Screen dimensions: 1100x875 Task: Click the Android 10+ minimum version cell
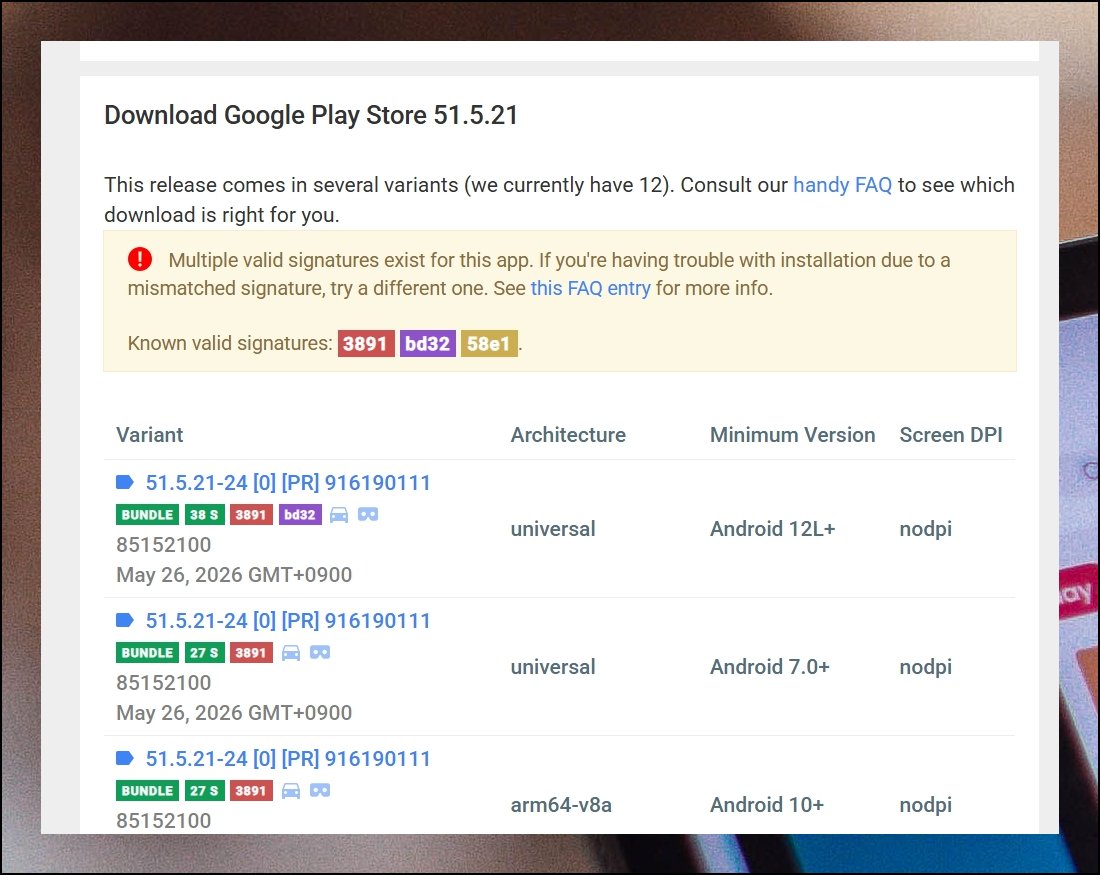767,805
